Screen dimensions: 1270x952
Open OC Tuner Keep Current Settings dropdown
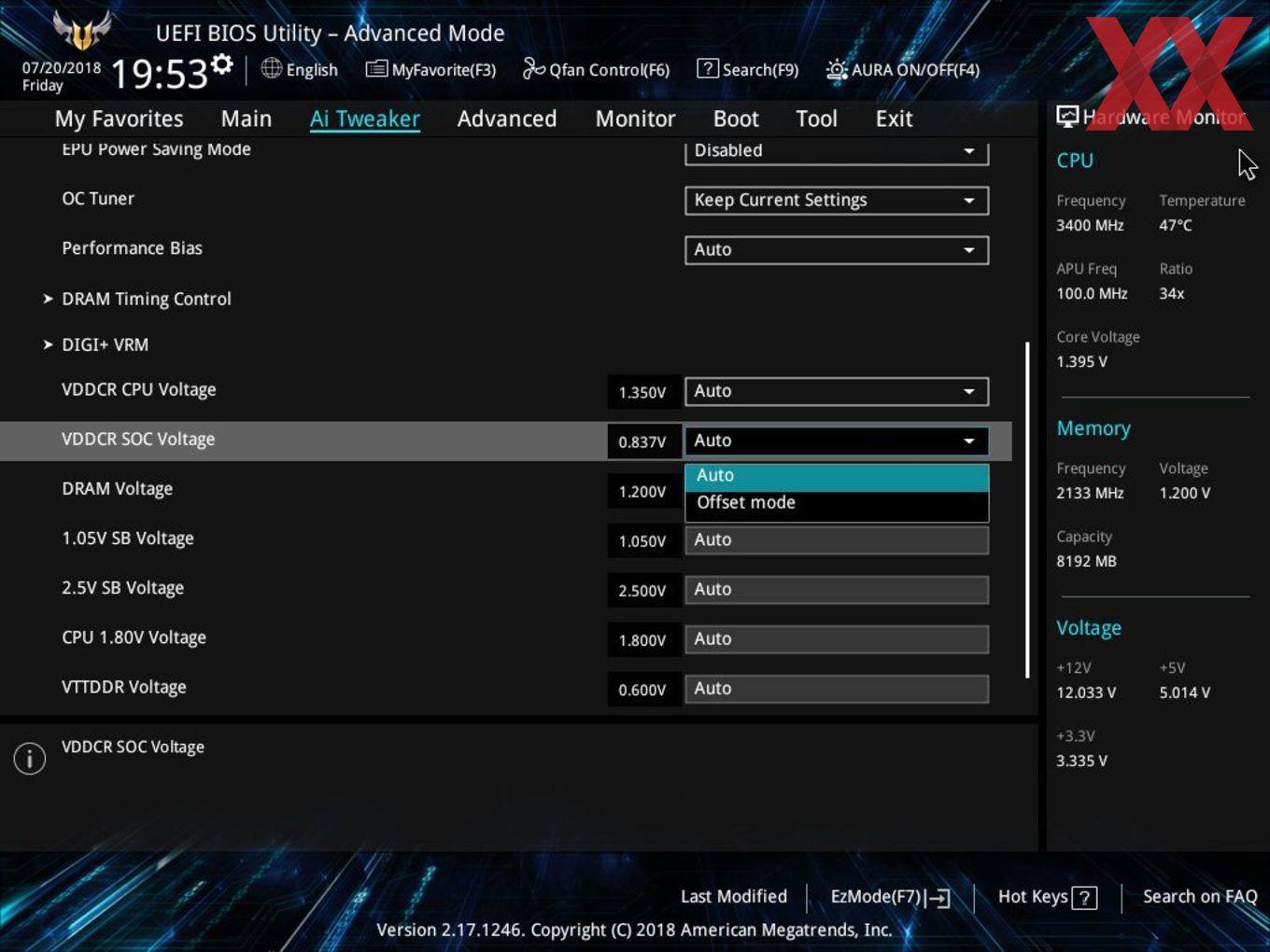[x=837, y=200]
